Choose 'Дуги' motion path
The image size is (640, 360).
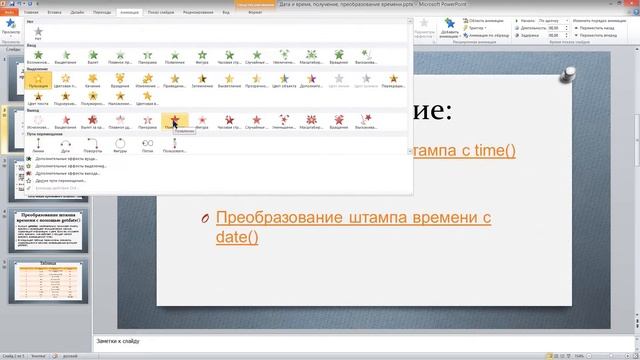(x=65, y=145)
